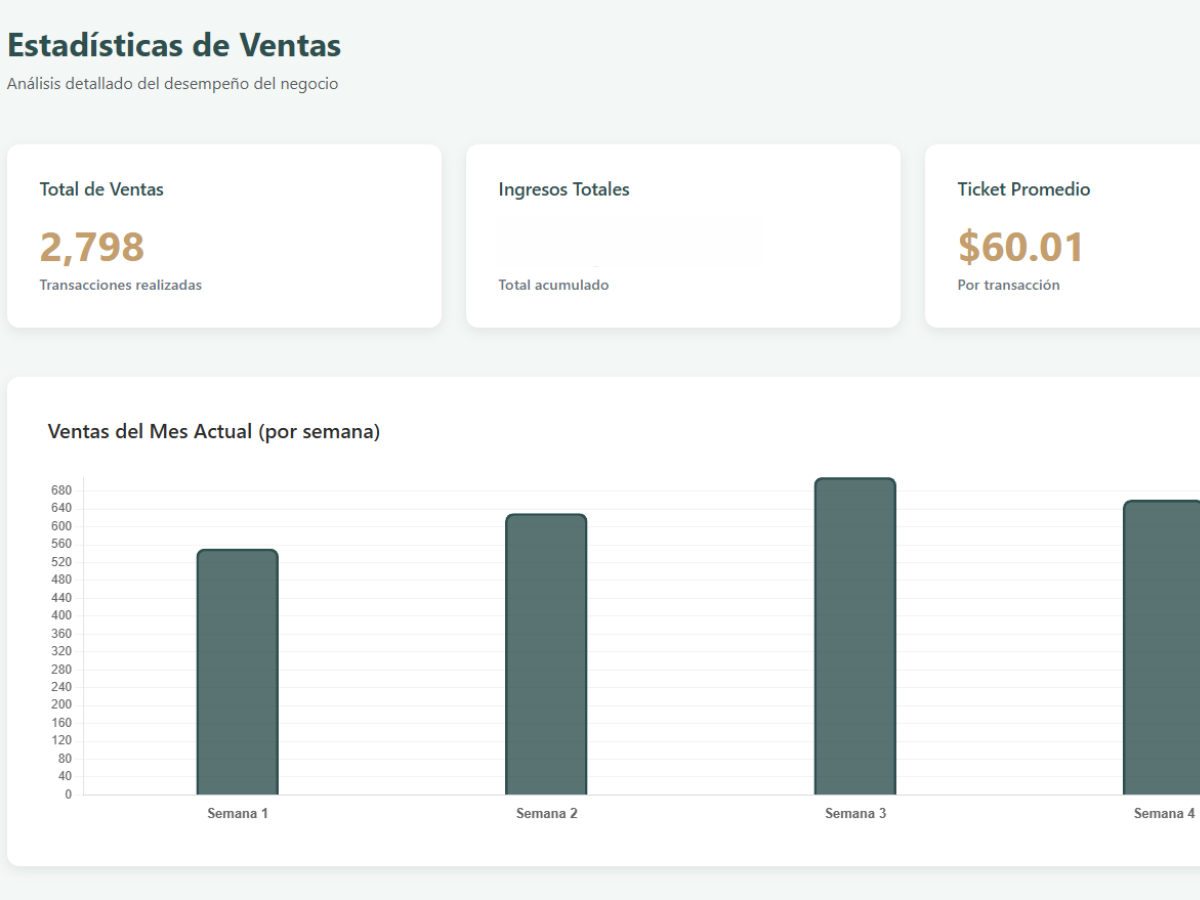Select the Semana 2 bar

(x=546, y=654)
